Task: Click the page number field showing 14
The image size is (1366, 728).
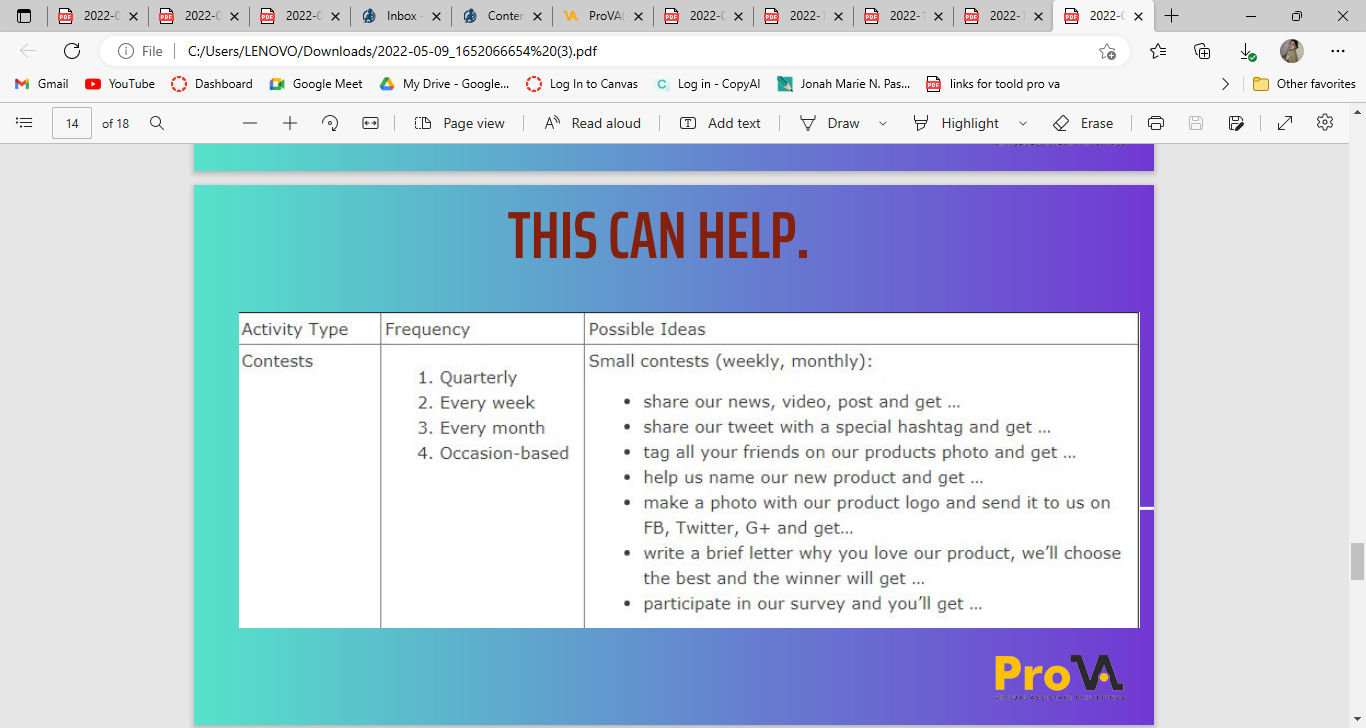Action: (72, 123)
